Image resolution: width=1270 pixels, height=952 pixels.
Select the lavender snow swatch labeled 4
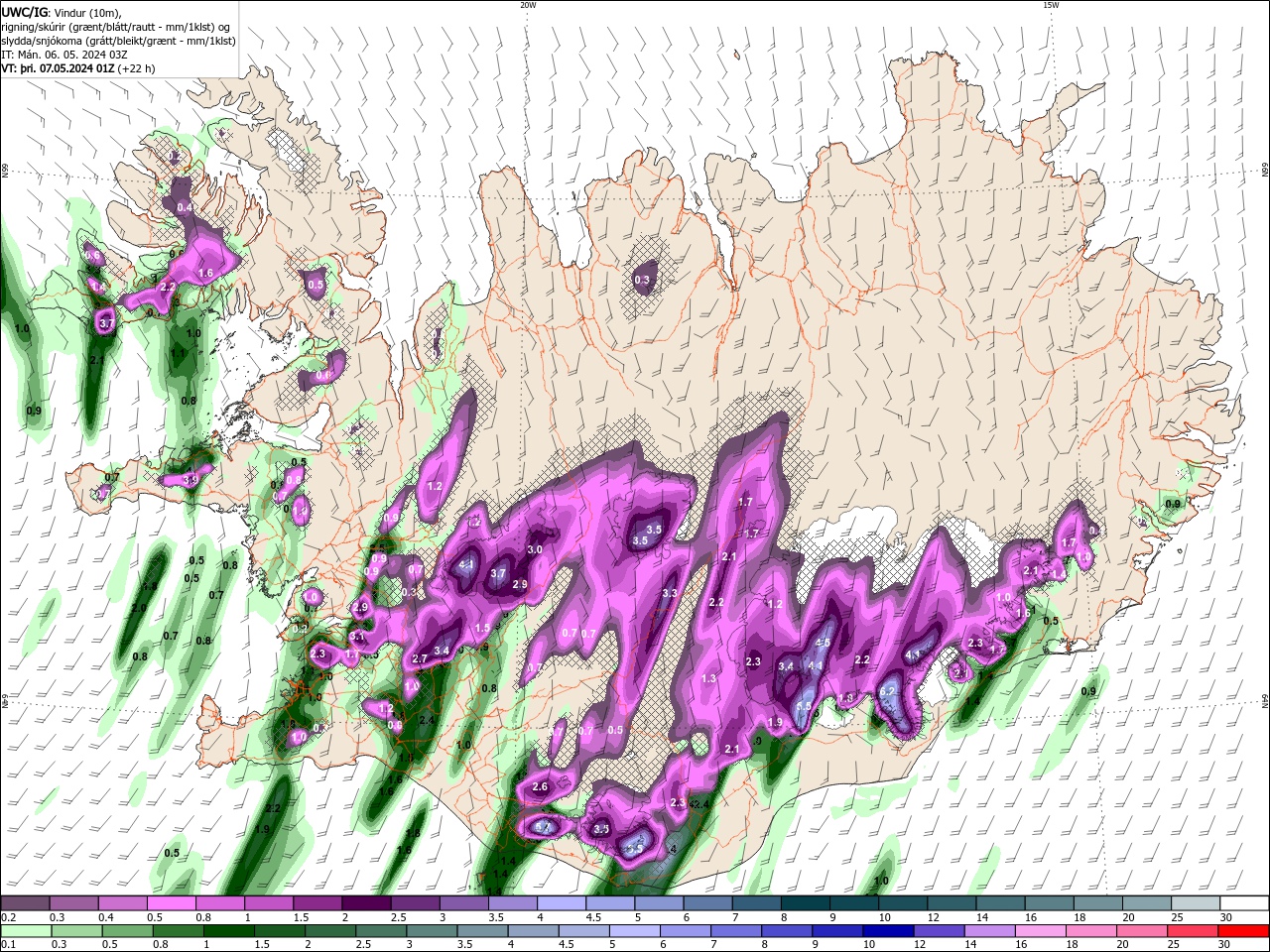tap(562, 902)
